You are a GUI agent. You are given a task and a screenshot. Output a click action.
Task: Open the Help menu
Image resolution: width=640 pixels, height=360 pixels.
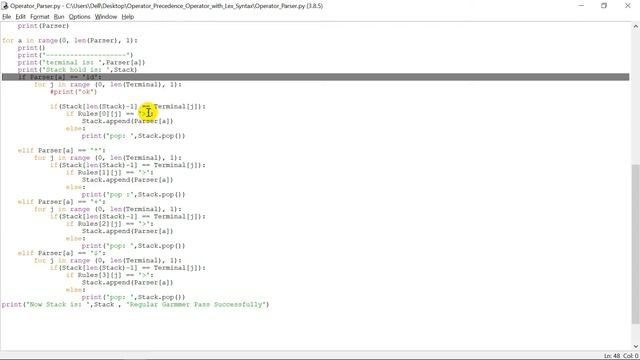pos(128,17)
